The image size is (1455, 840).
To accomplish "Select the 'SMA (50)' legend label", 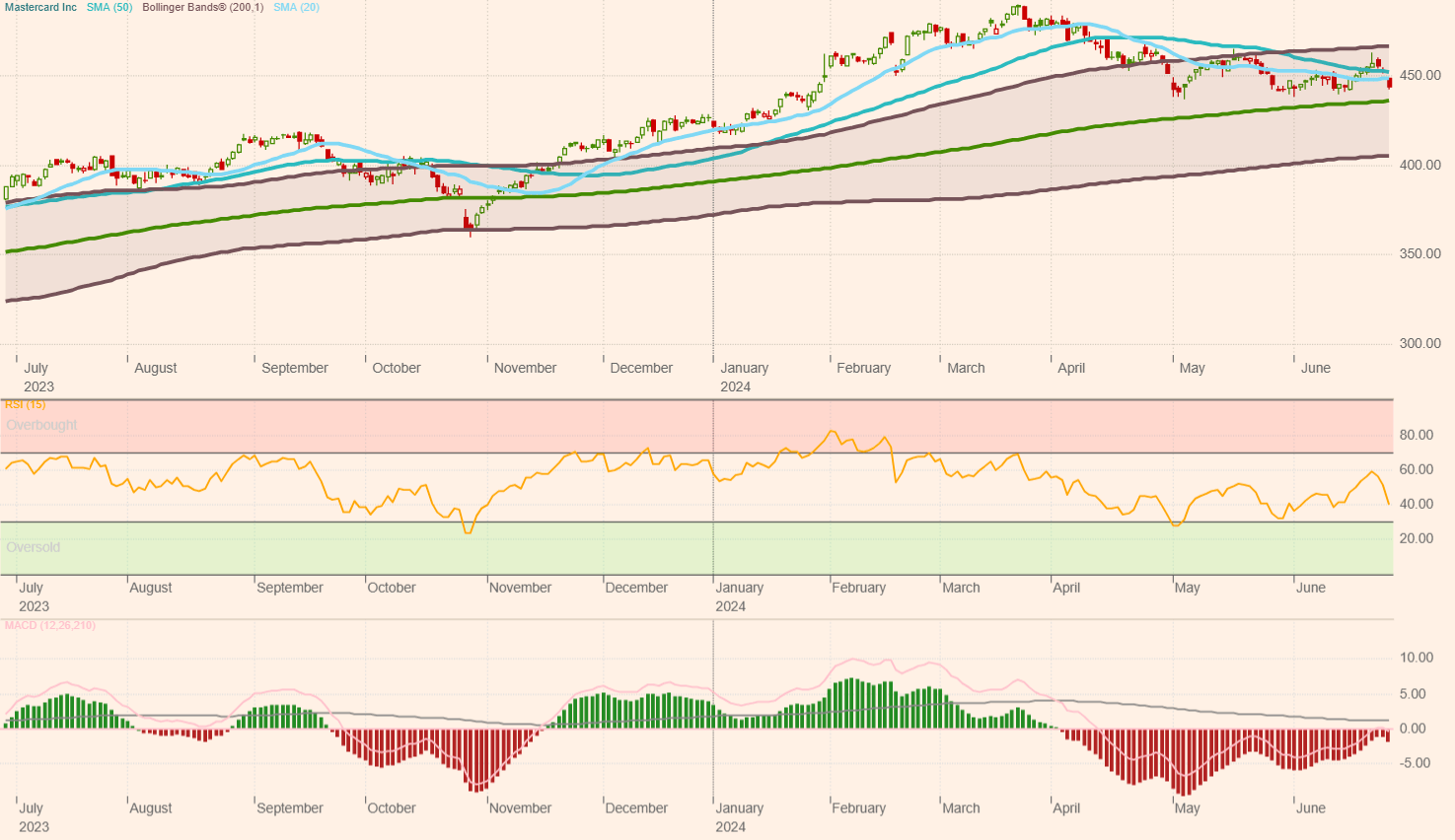I will pos(109,7).
